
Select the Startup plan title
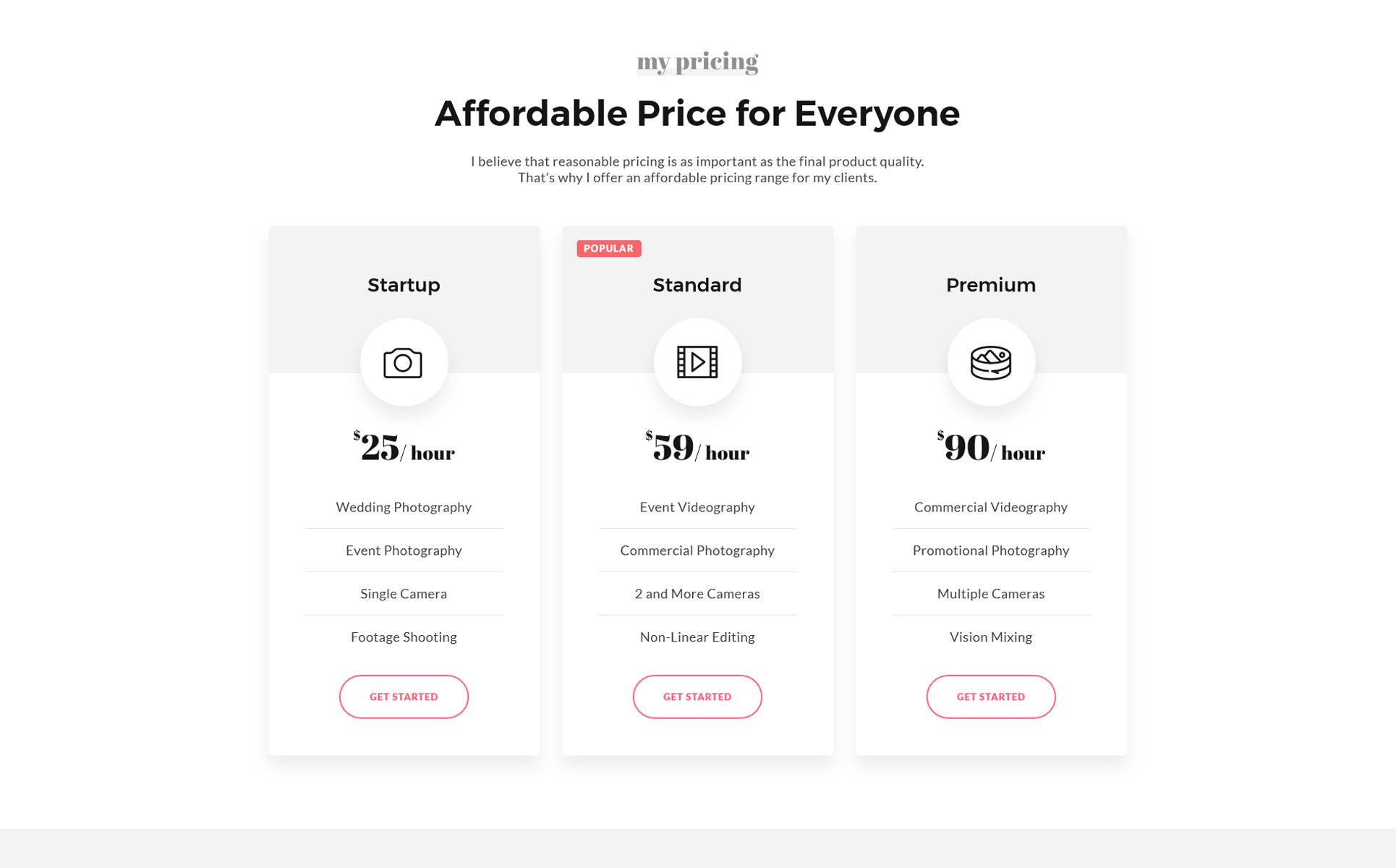(x=404, y=285)
